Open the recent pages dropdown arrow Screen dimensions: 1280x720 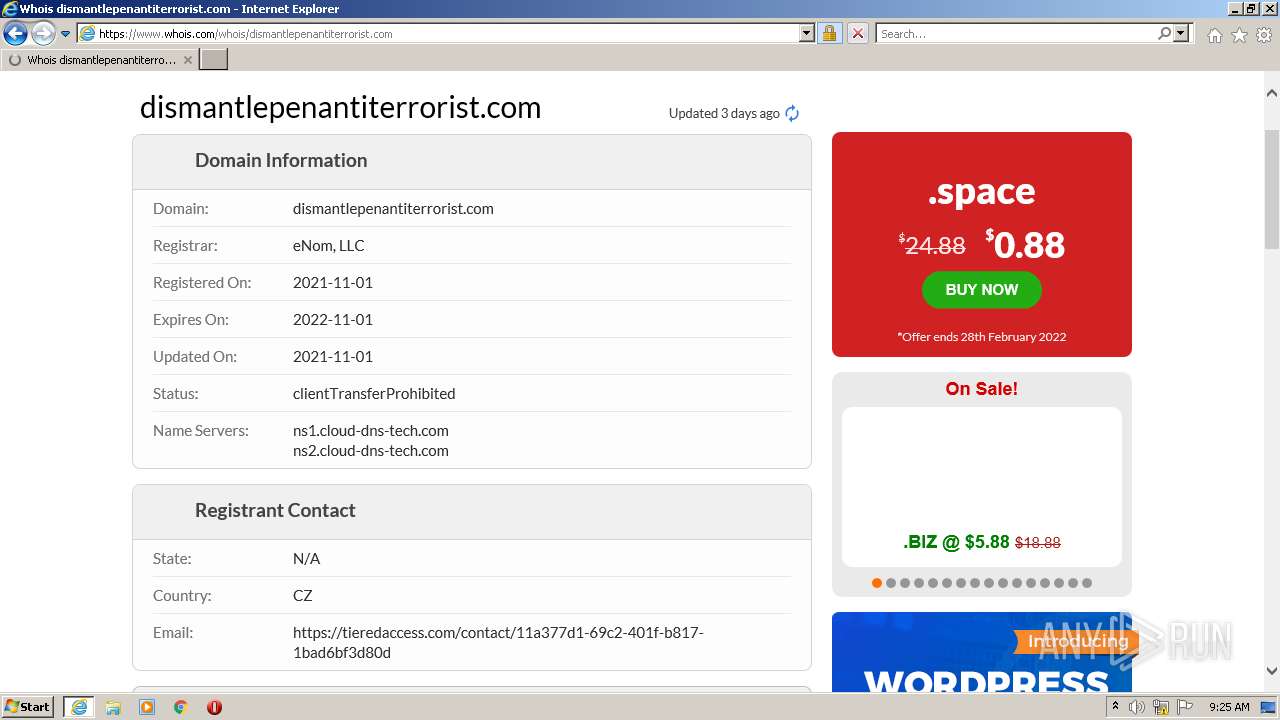65,34
